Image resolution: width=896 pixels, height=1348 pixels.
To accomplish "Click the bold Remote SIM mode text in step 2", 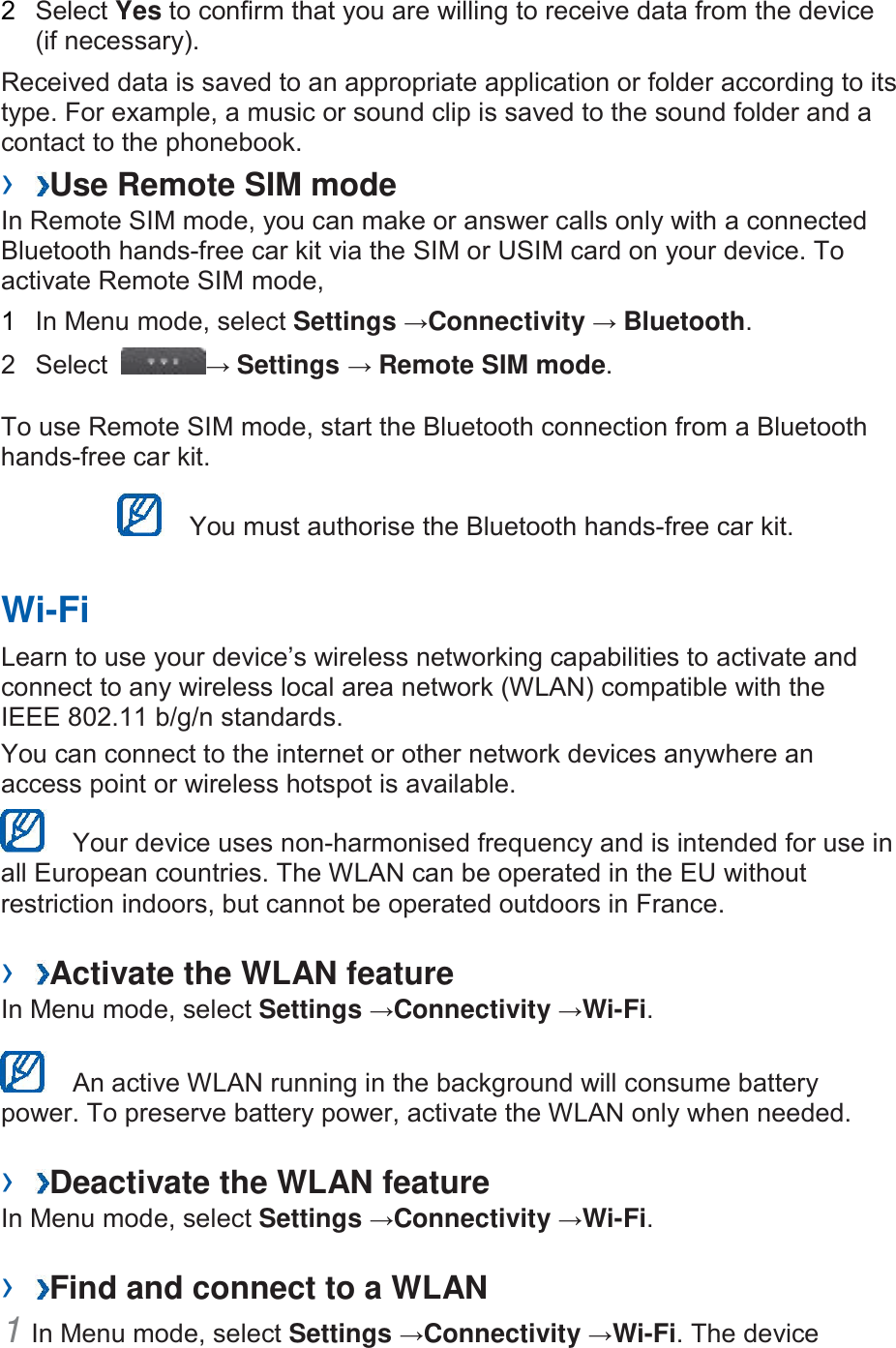I will [493, 365].
